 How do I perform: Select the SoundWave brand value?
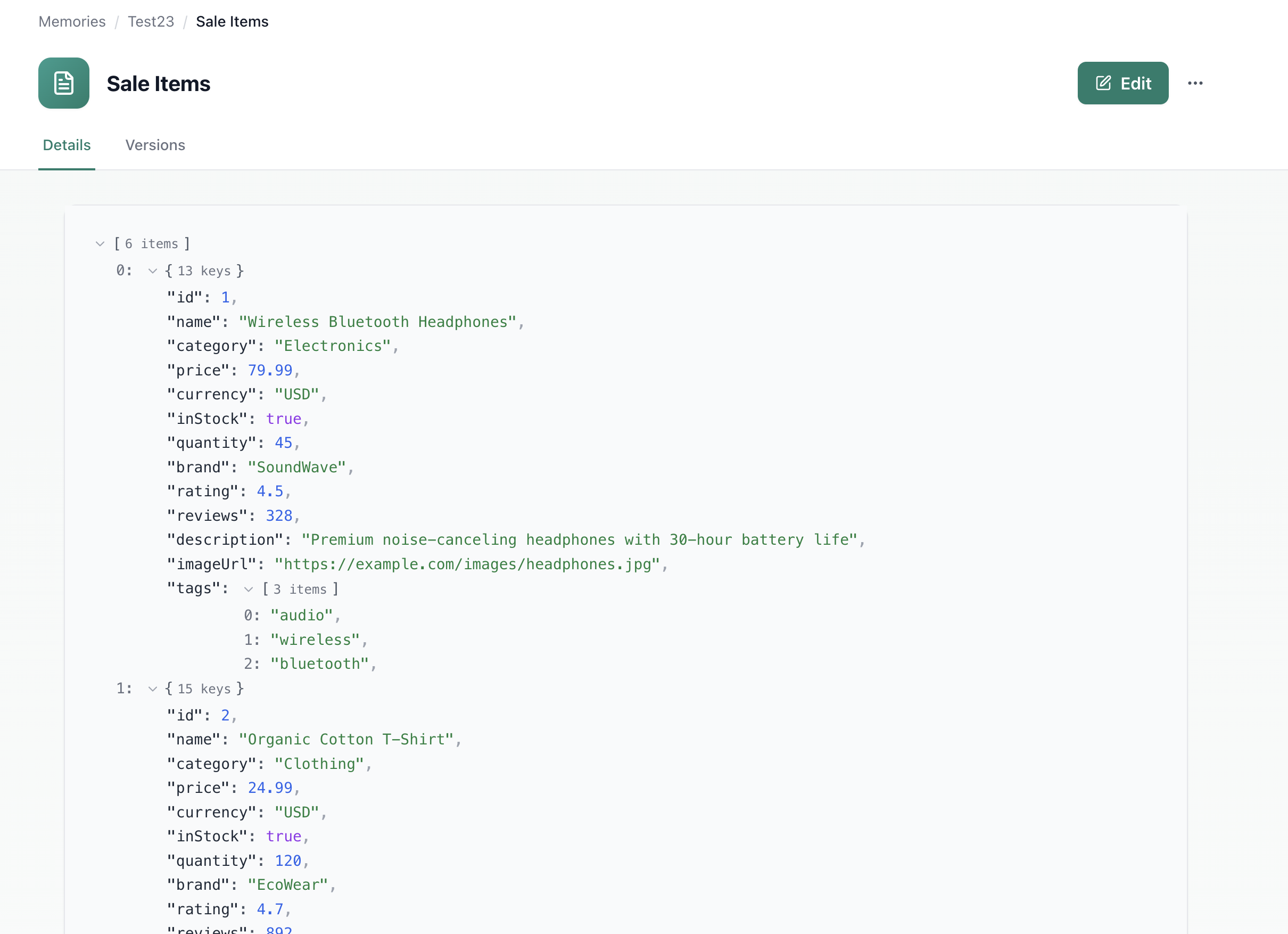pyautogui.click(x=296, y=467)
